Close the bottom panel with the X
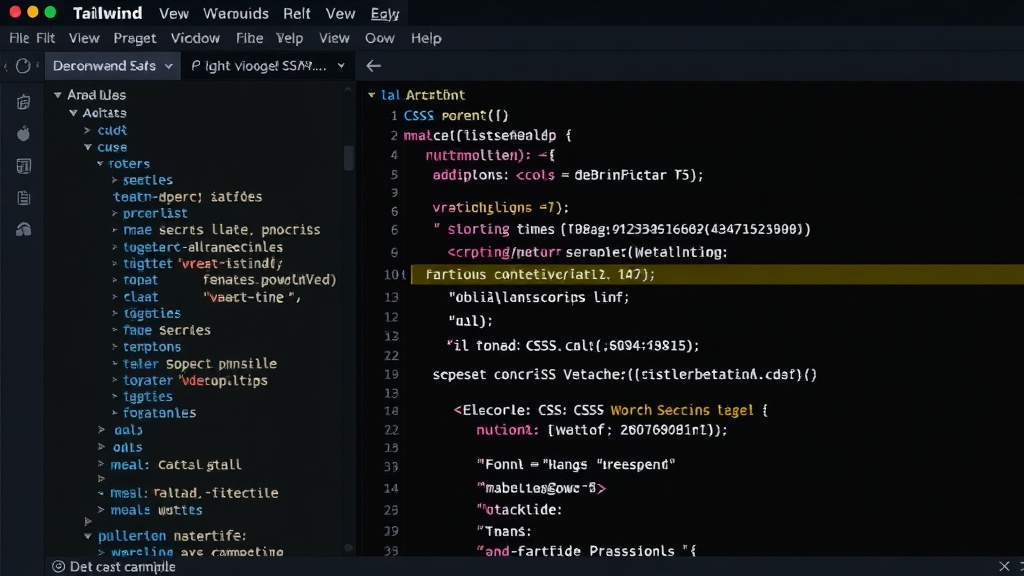 1004,566
